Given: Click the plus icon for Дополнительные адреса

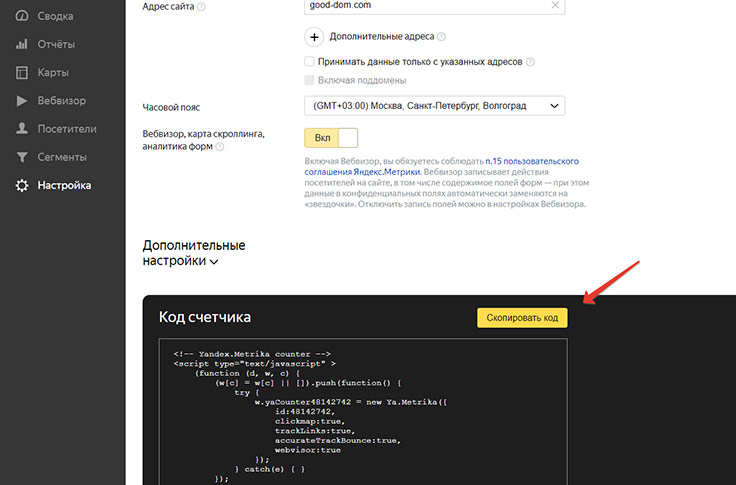Looking at the screenshot, I should tap(314, 37).
